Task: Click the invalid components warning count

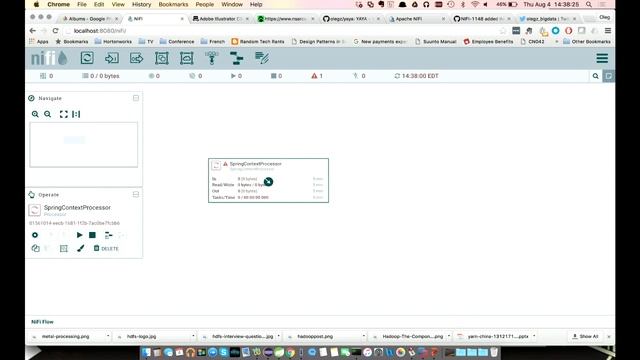Action: click(x=317, y=76)
